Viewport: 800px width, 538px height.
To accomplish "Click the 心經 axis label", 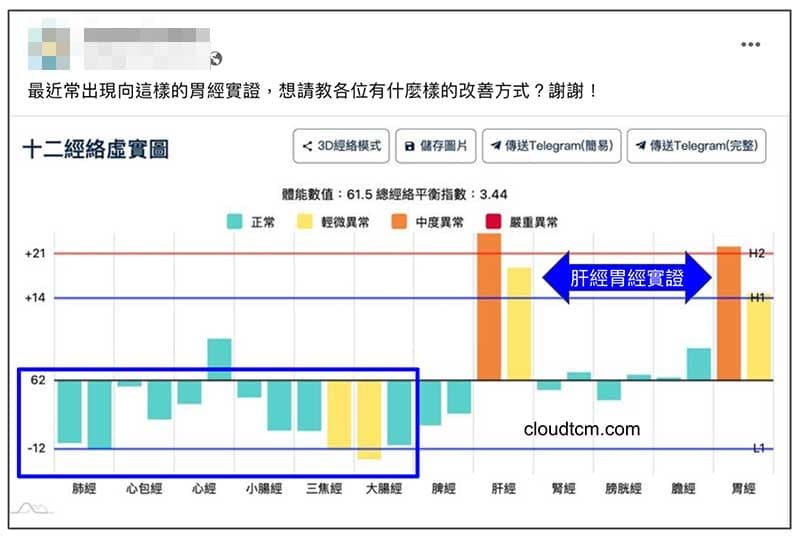I will [203, 489].
